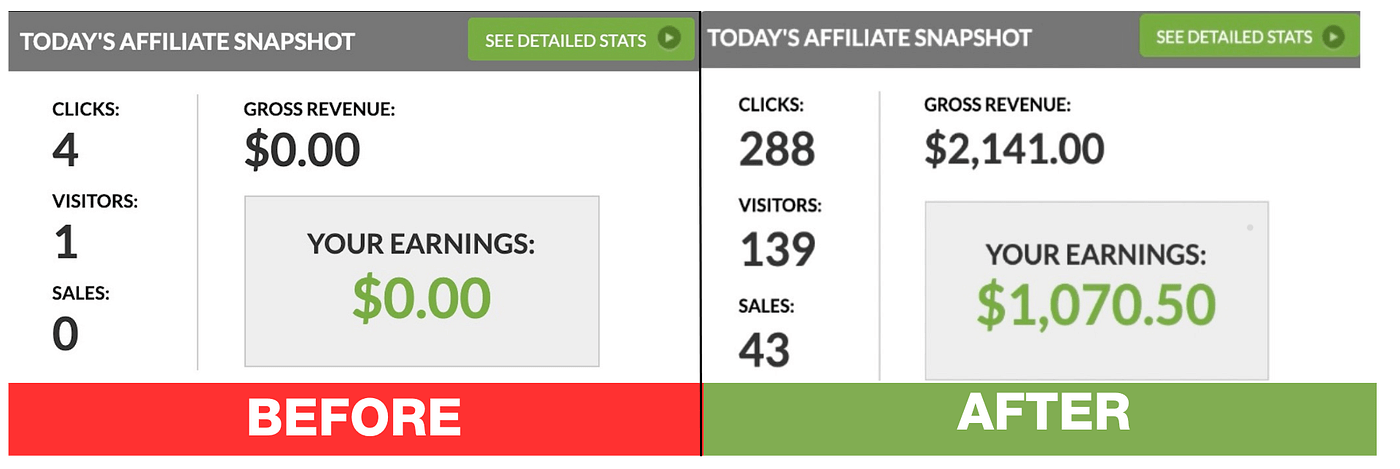Click the green $1,070.50 earnings amount

click(1096, 306)
